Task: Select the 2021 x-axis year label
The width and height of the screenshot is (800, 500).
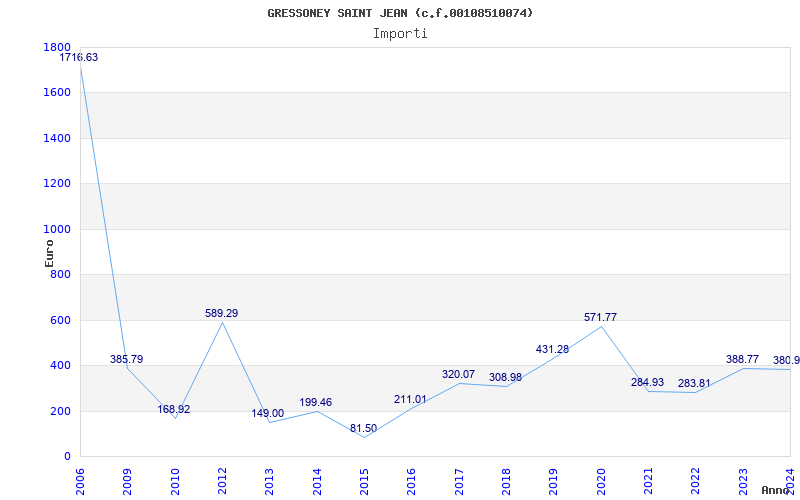Action: [x=648, y=482]
